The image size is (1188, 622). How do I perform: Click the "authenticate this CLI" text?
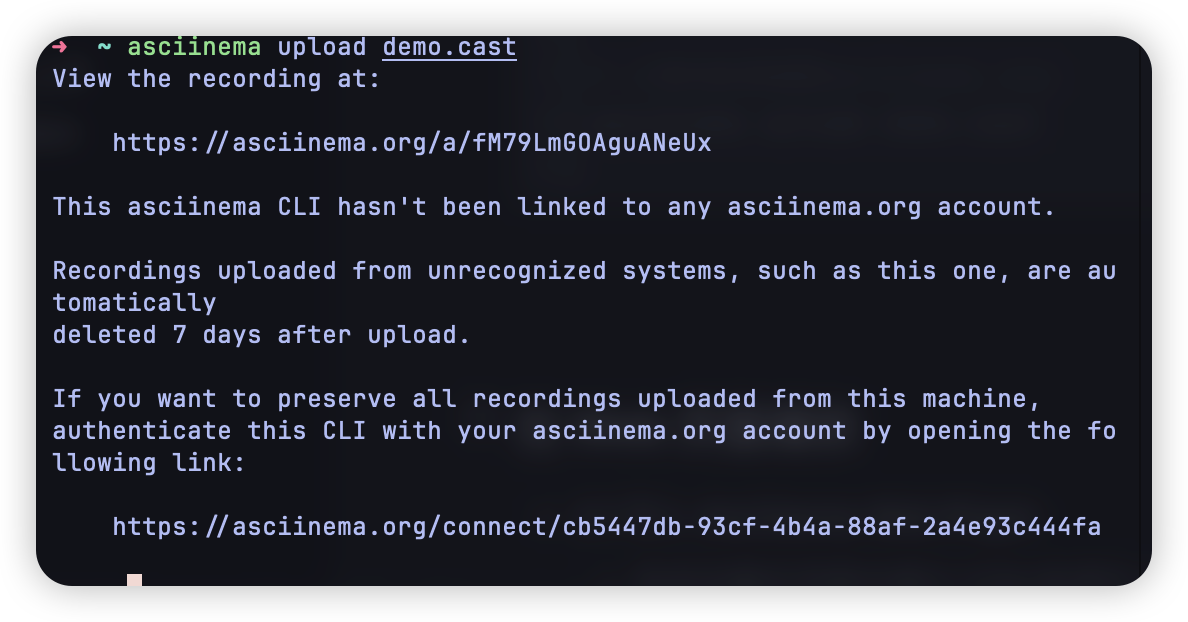tap(210, 431)
